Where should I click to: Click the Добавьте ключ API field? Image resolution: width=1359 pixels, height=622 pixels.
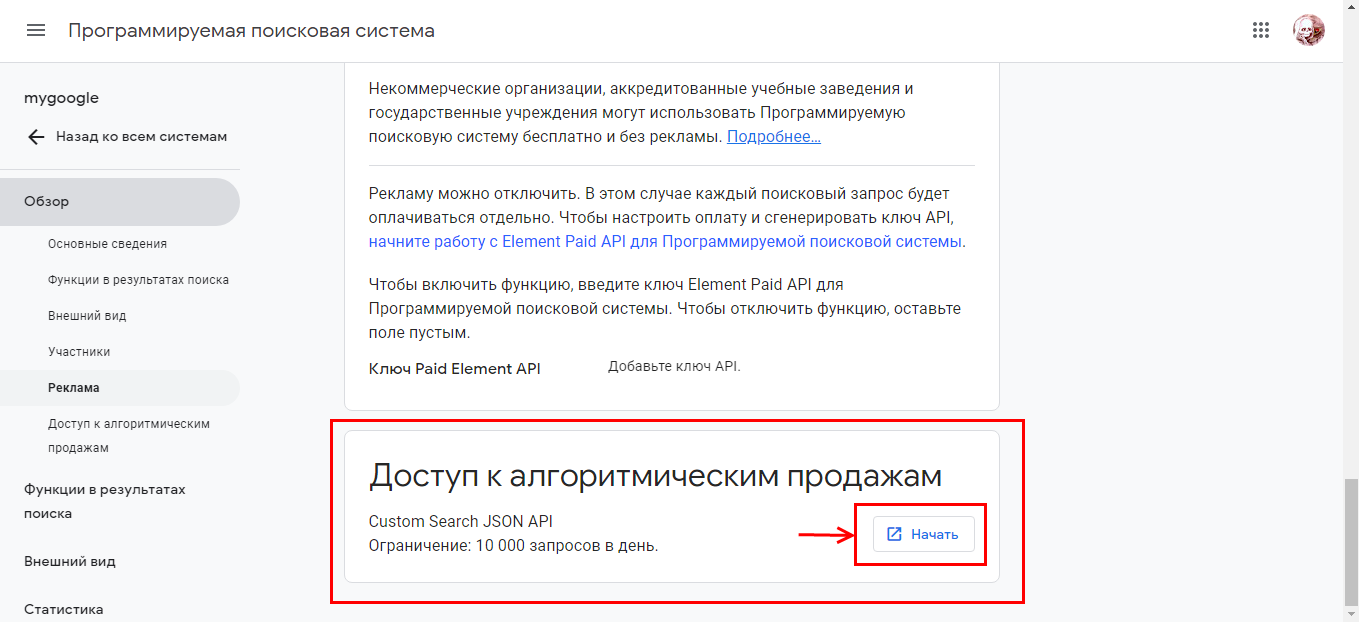pos(674,367)
